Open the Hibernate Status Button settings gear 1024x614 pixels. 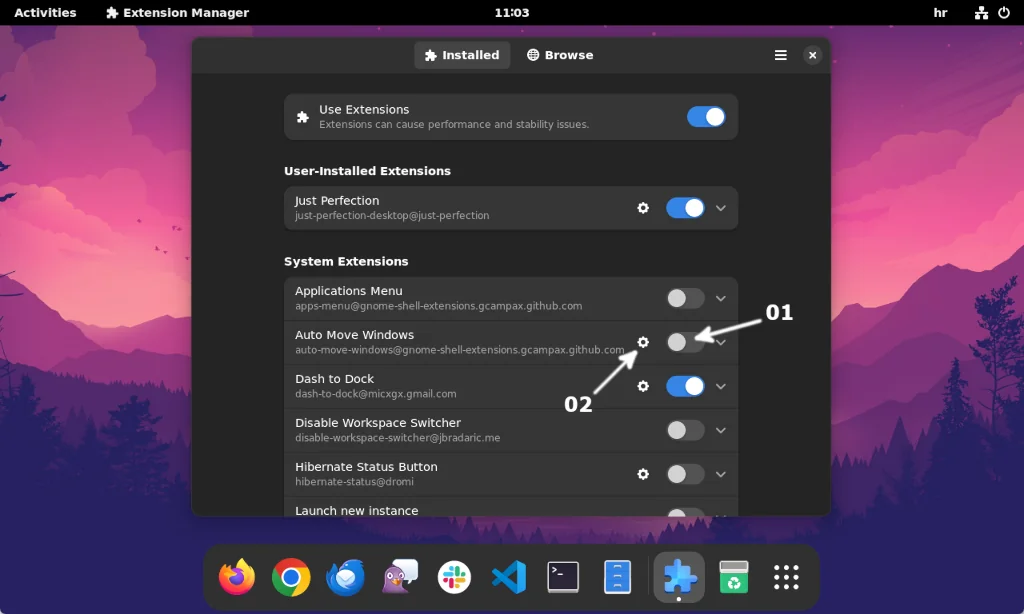coord(643,474)
